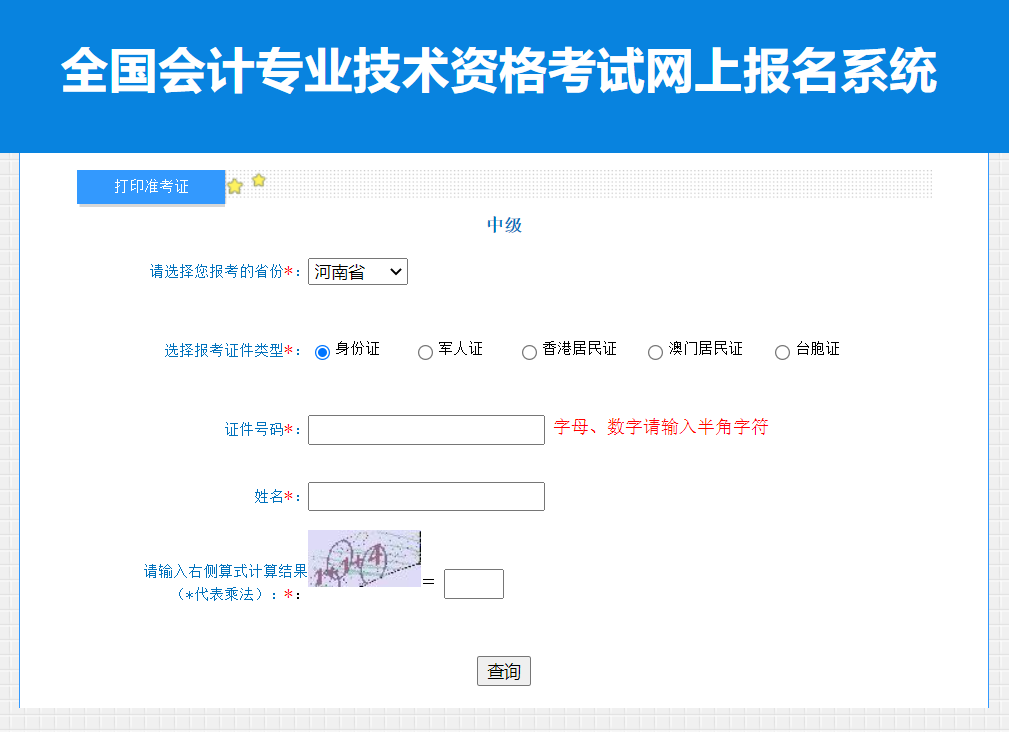The width and height of the screenshot is (1009, 732).
Task: Click inside the 姓名 input field
Action: click(x=426, y=496)
